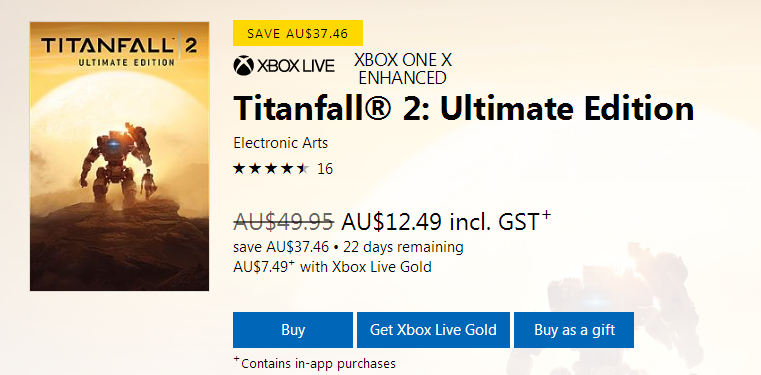Click the Xbox One X Enhanced label
The image size is (761, 375).
403,68
